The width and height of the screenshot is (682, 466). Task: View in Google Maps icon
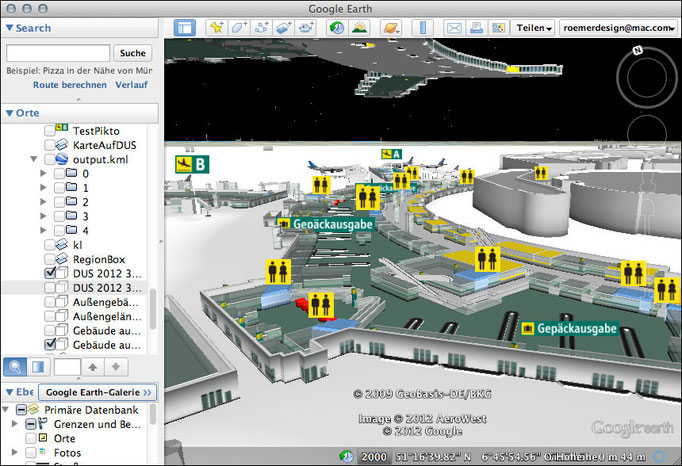(x=498, y=28)
